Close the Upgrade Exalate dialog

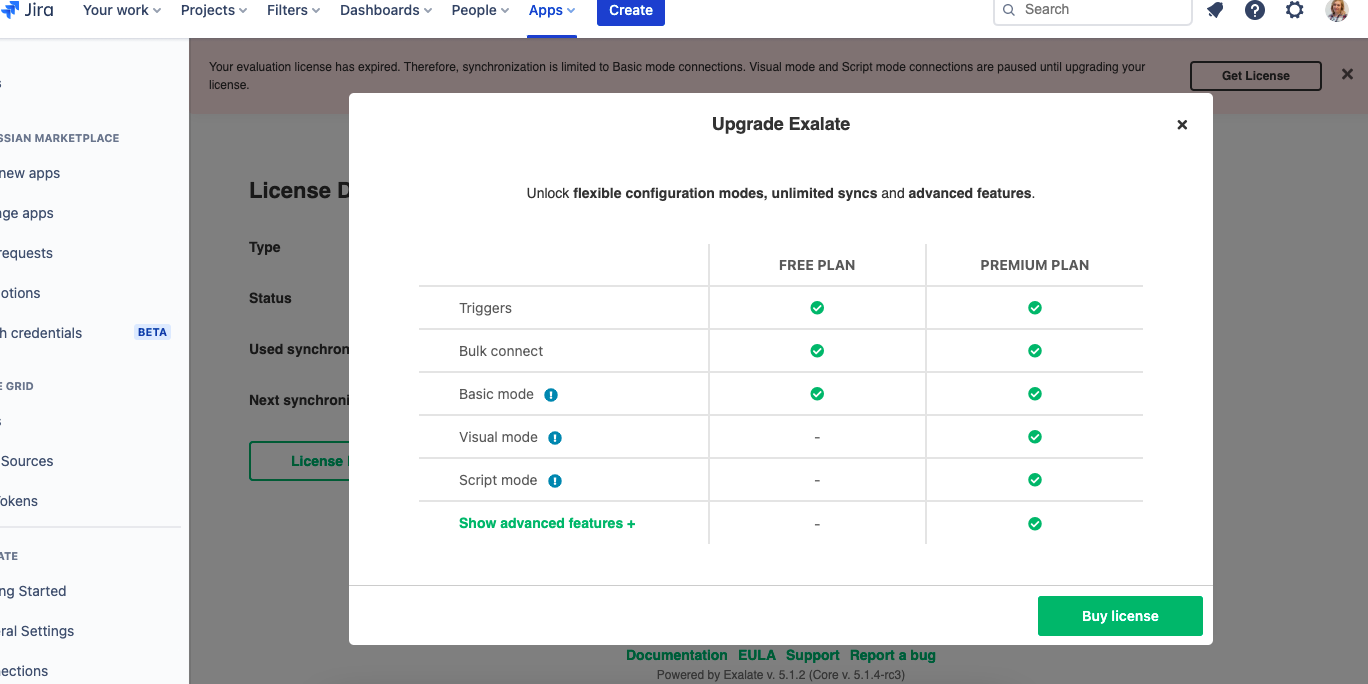1182,125
